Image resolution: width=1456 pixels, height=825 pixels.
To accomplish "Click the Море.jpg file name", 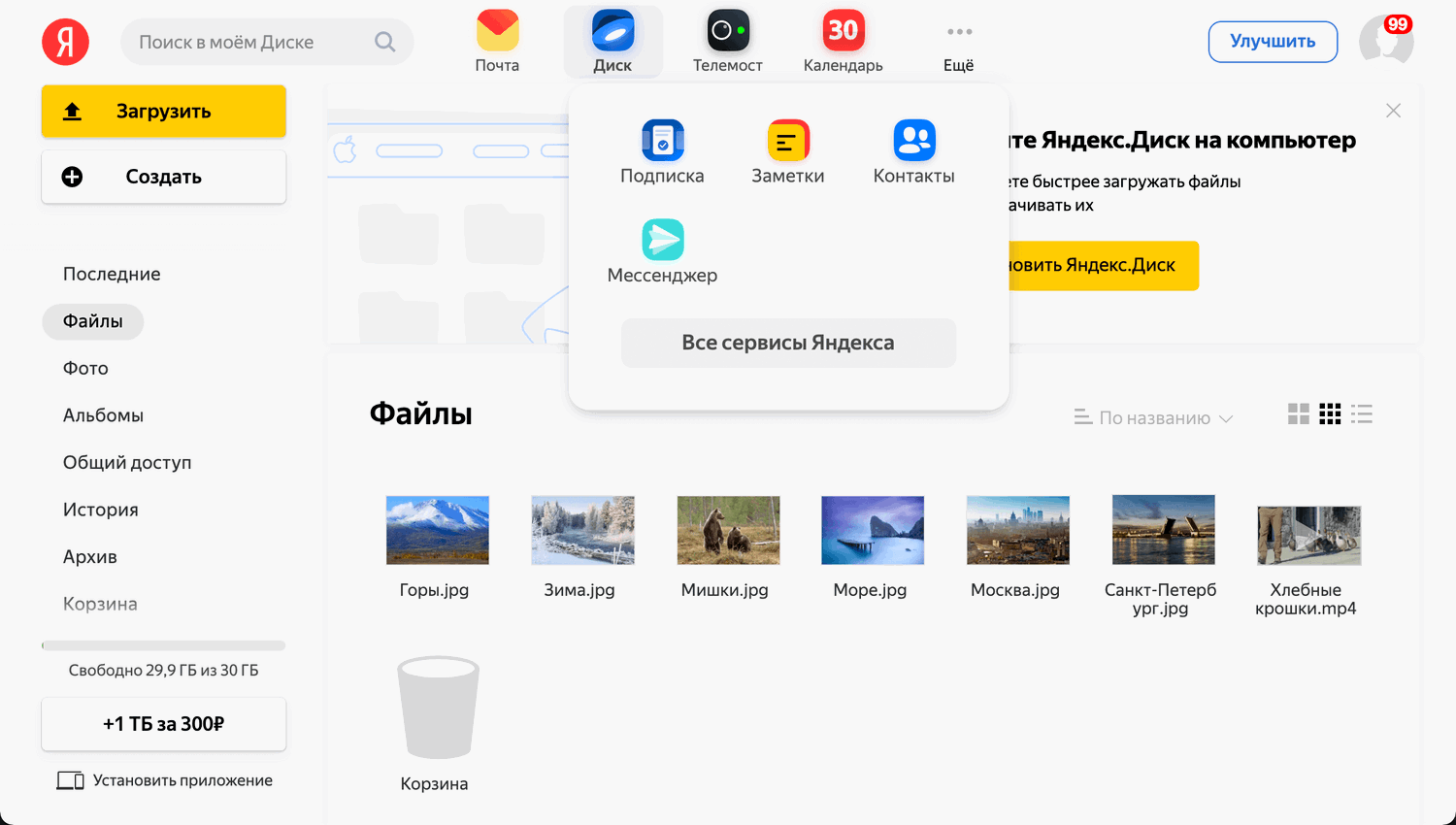I will click(x=870, y=590).
